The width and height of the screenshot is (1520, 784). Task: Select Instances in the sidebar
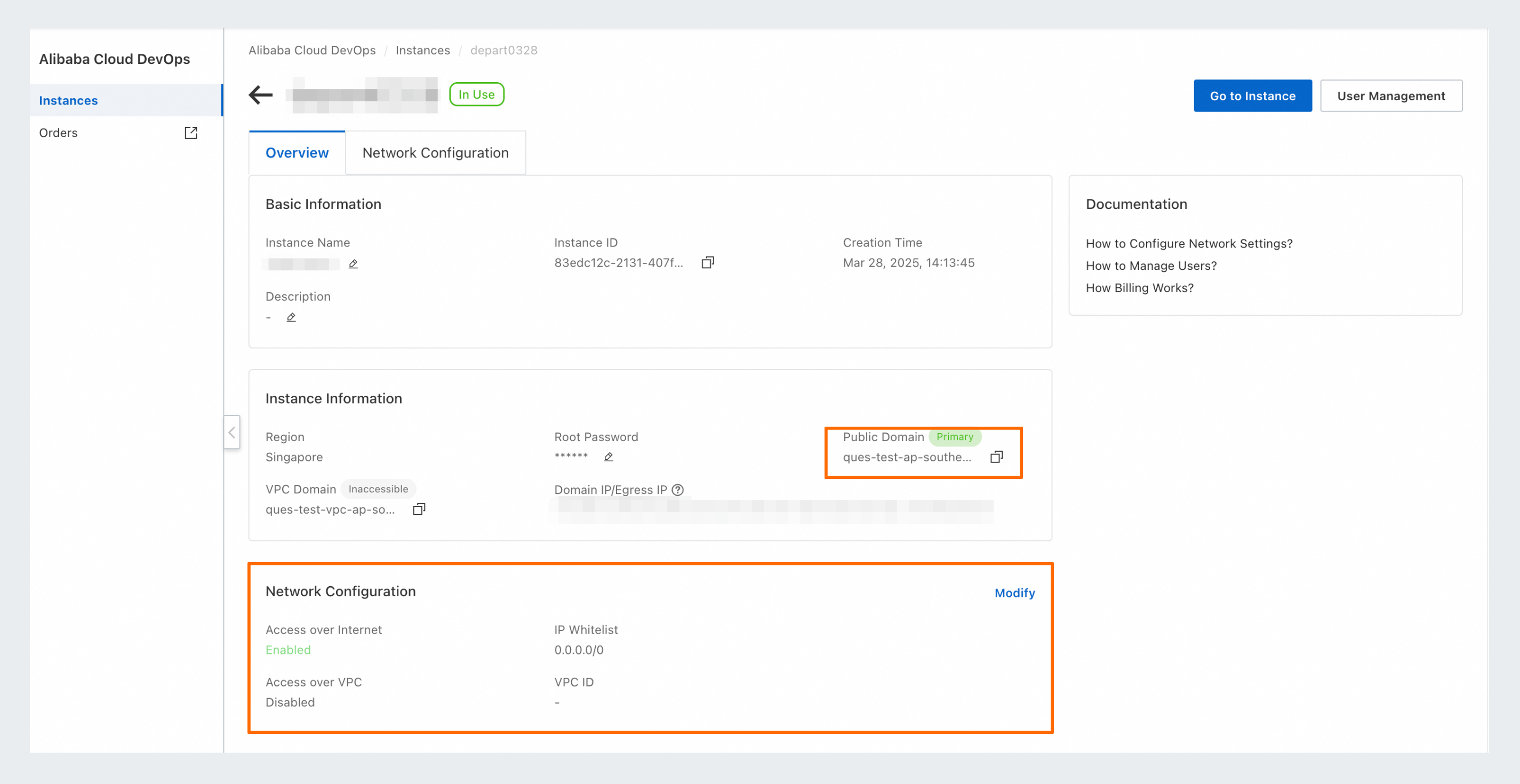[x=126, y=100]
